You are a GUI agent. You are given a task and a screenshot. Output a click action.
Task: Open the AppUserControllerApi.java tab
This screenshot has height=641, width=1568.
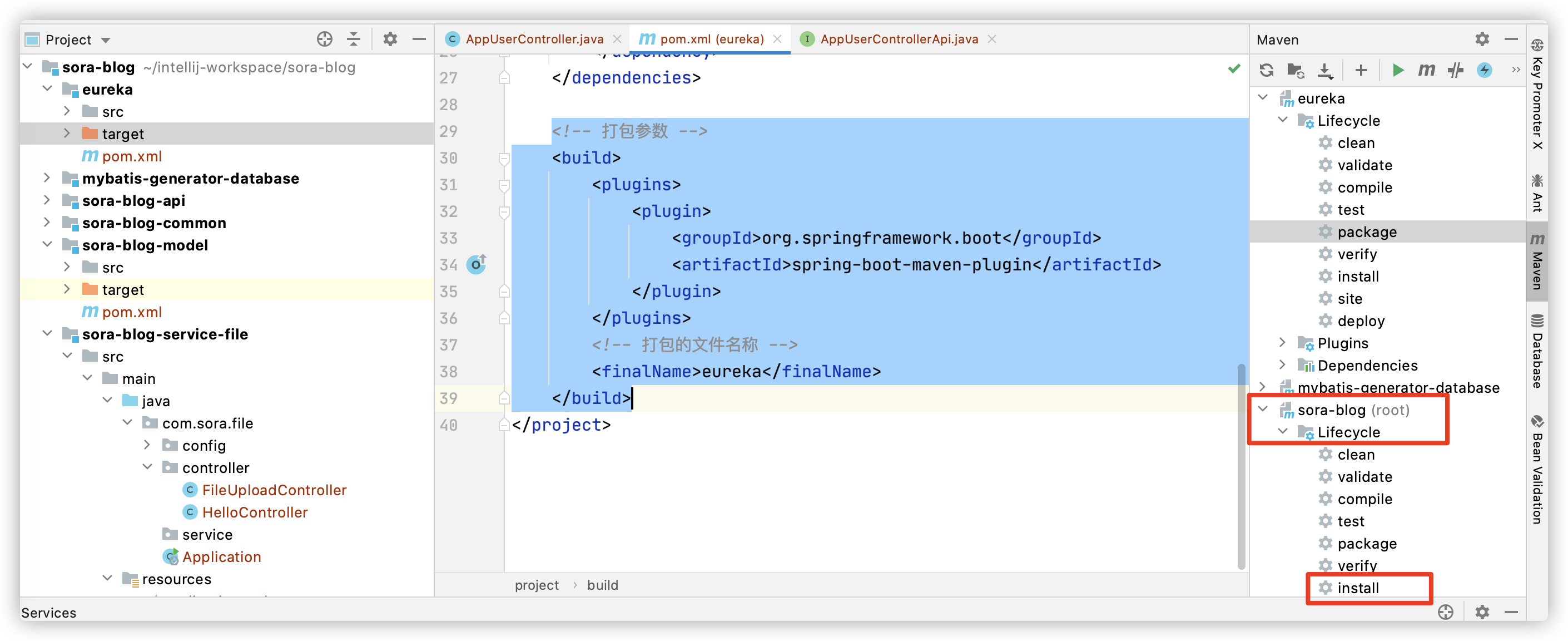[x=899, y=39]
